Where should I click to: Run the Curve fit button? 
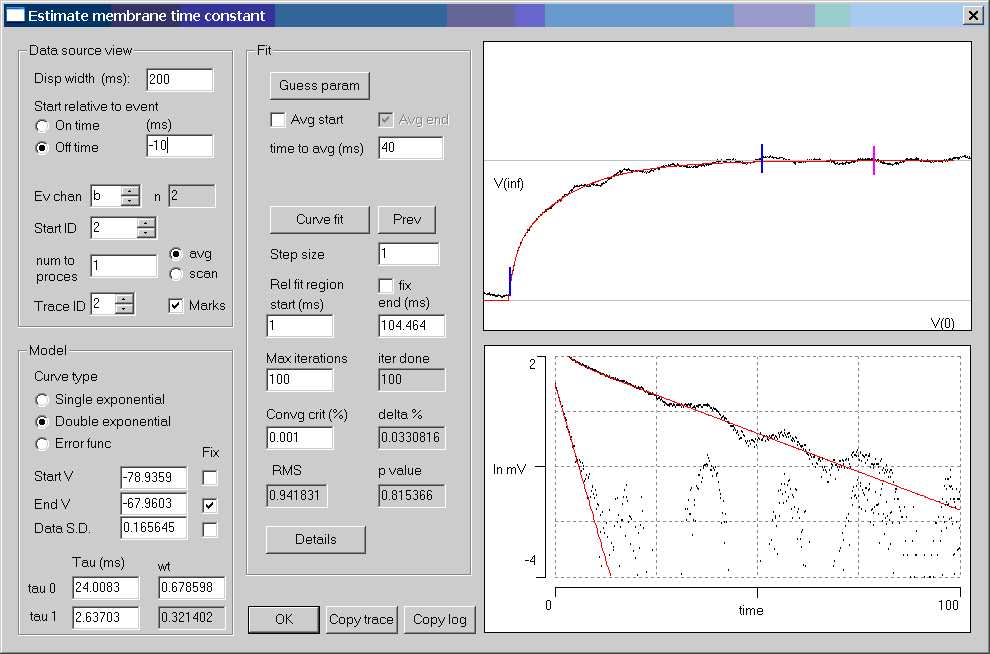point(320,219)
